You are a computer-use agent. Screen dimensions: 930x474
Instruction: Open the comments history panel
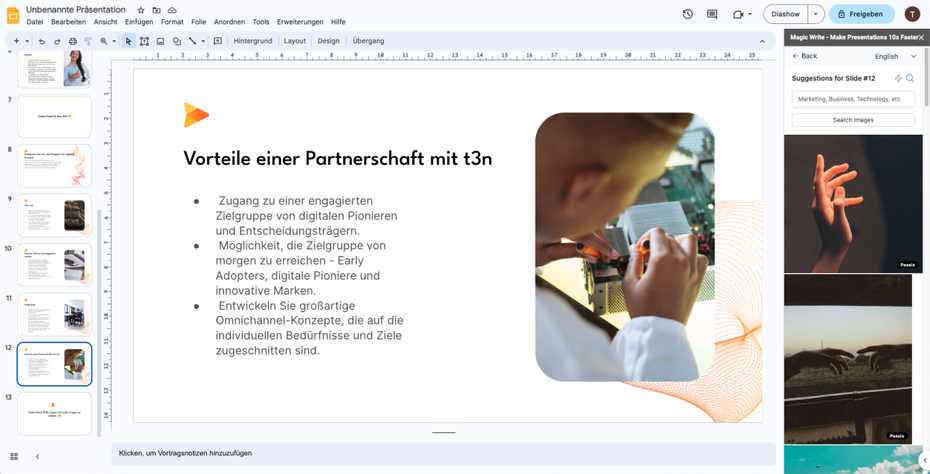click(712, 14)
